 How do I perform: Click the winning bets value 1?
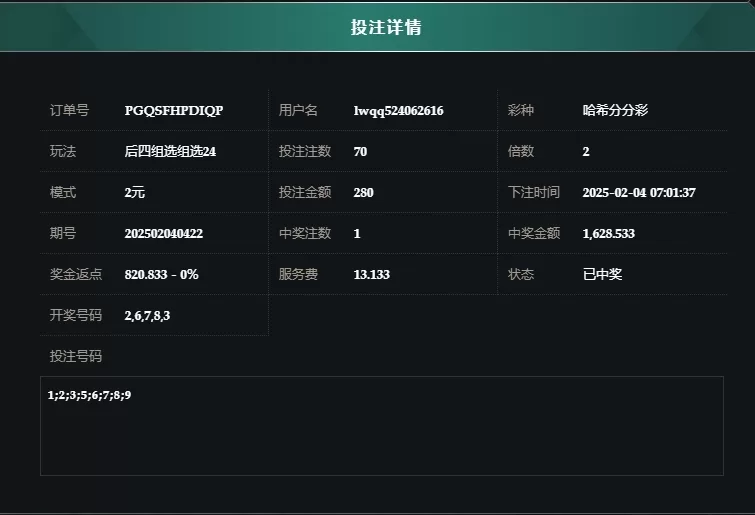coord(357,233)
